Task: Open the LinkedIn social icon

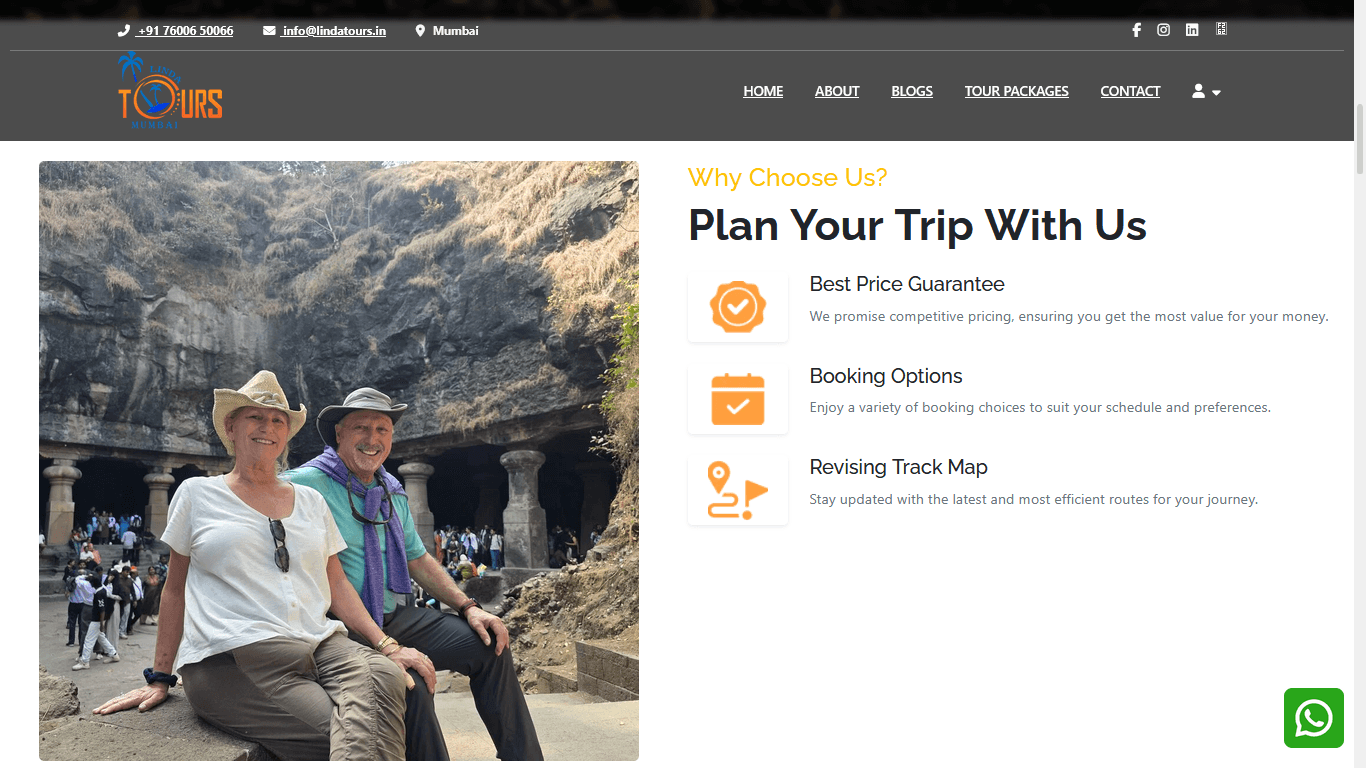Action: click(1192, 30)
